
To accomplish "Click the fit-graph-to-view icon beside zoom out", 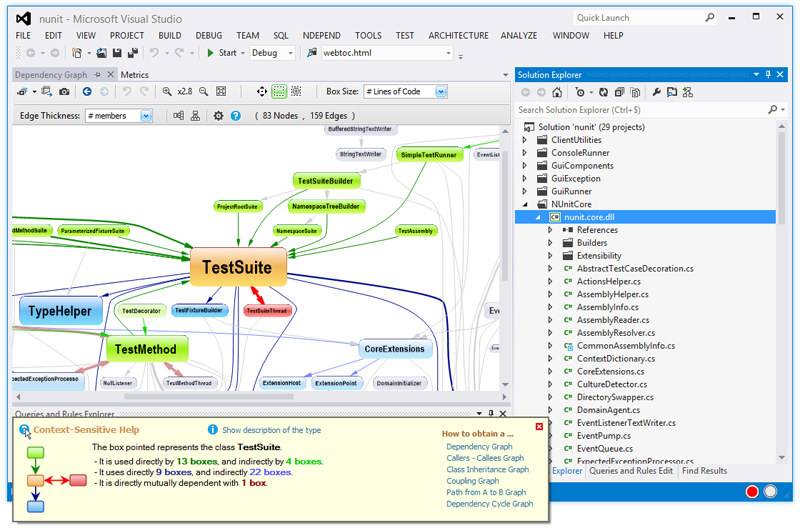I will point(221,92).
